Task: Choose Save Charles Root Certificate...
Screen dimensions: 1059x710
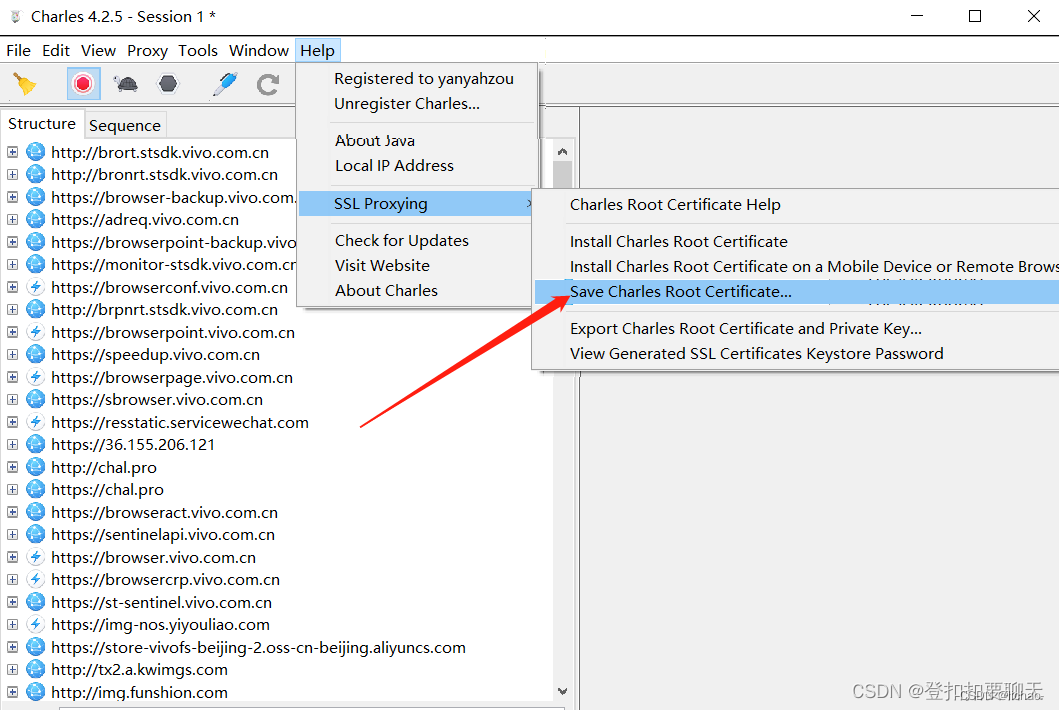Action: (x=797, y=292)
